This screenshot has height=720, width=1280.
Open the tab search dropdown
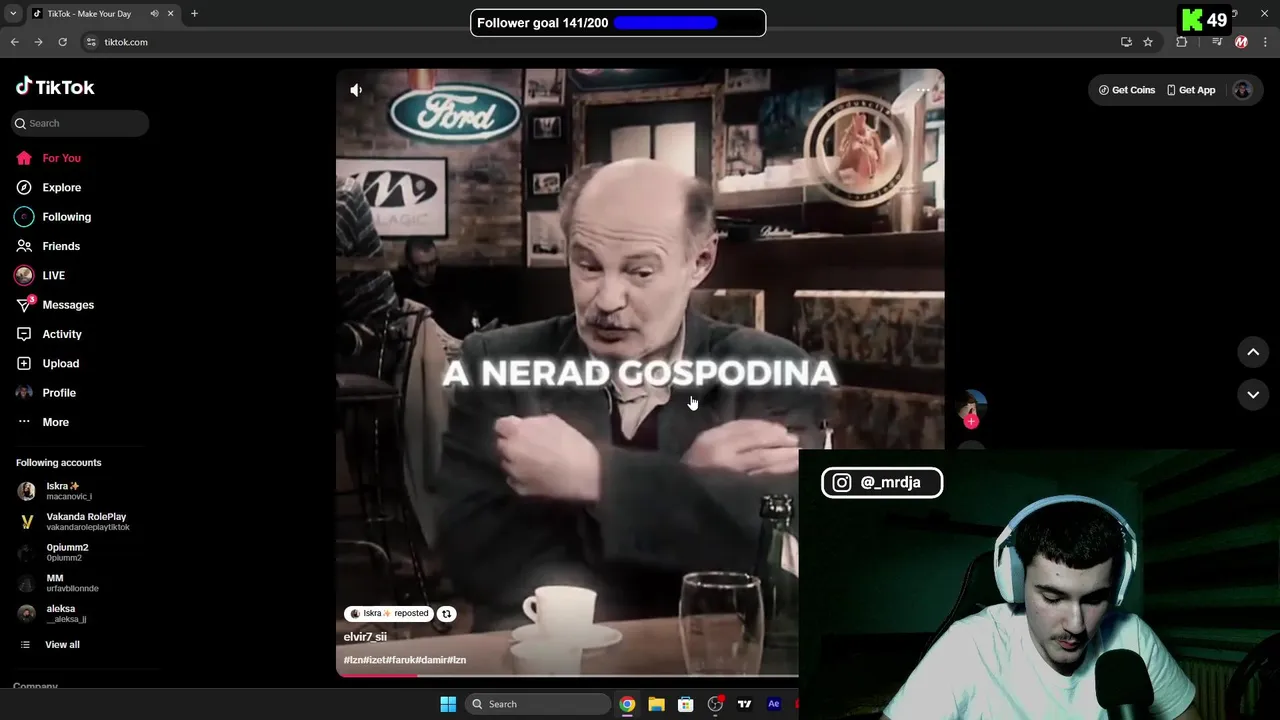(13, 14)
